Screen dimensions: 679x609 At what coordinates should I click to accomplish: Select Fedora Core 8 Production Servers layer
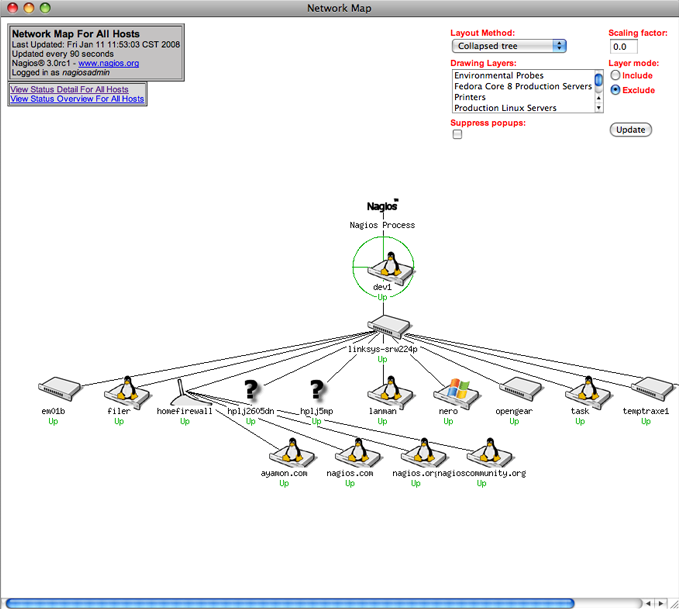pyautogui.click(x=523, y=86)
